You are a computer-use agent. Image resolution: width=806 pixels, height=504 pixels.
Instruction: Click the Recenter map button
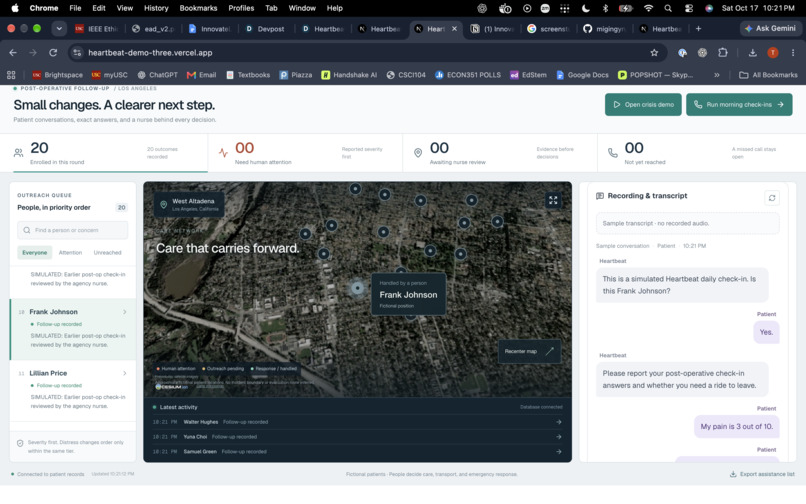(529, 351)
